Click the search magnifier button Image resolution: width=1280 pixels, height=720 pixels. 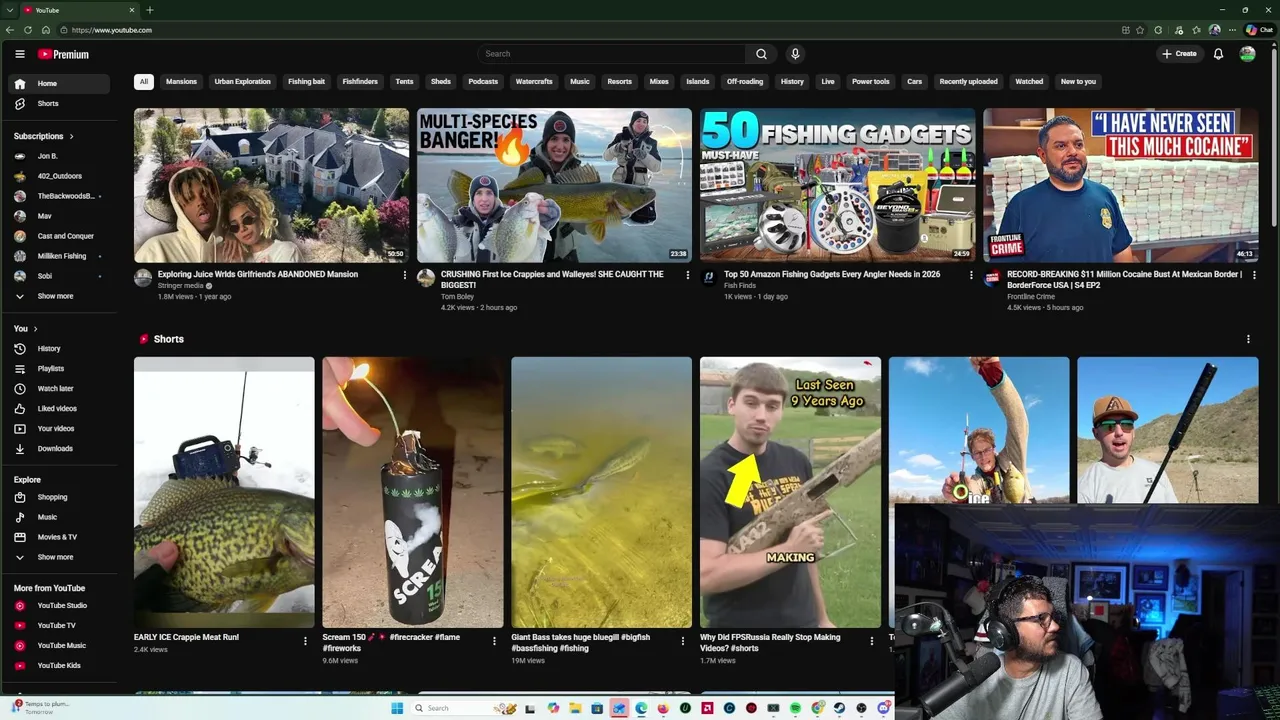coord(761,54)
